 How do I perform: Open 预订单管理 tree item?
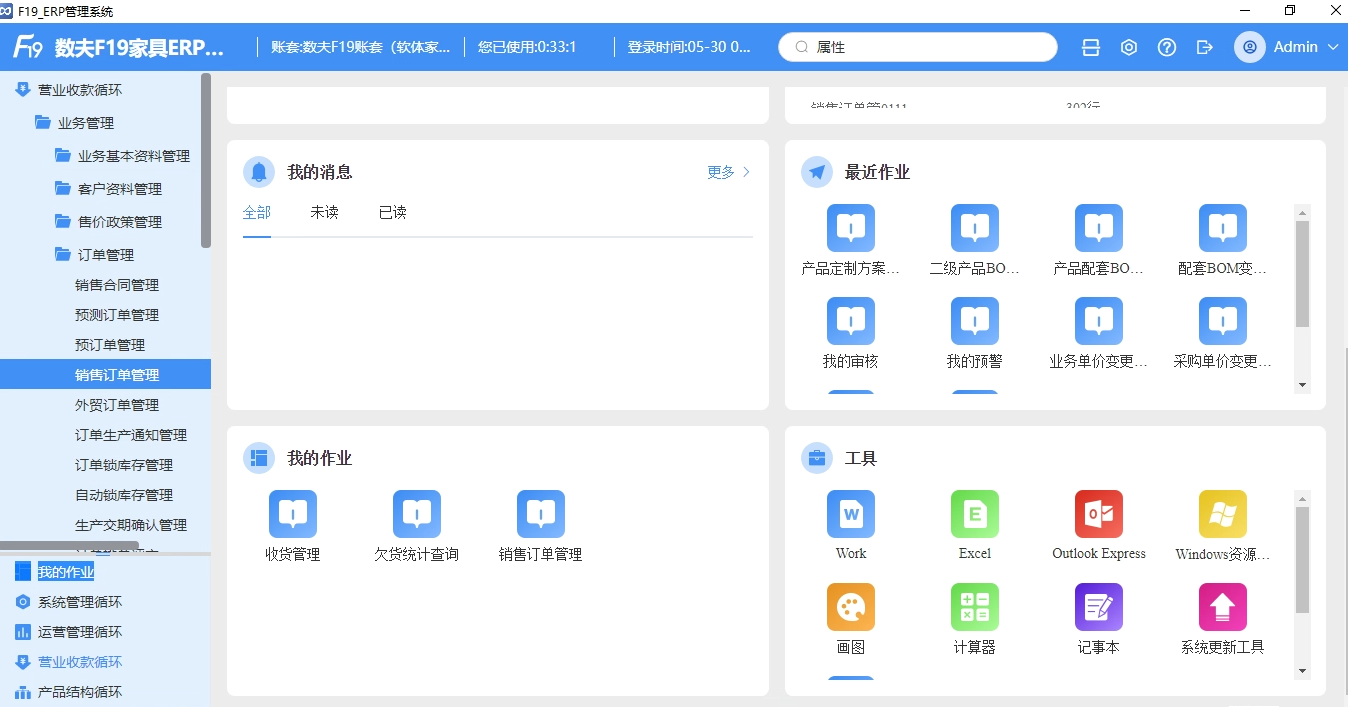[110, 345]
